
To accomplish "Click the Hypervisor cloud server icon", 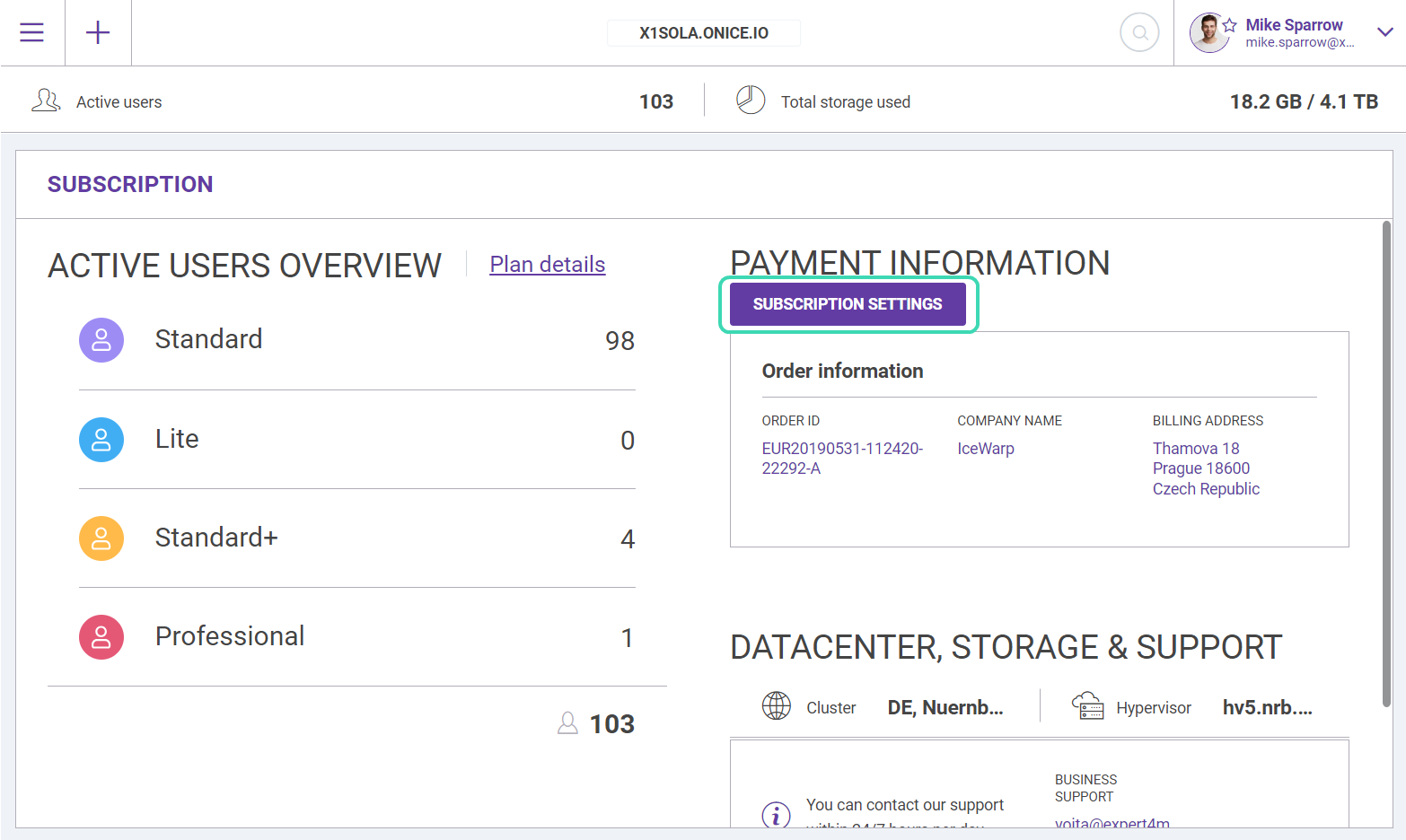I will click(x=1087, y=706).
